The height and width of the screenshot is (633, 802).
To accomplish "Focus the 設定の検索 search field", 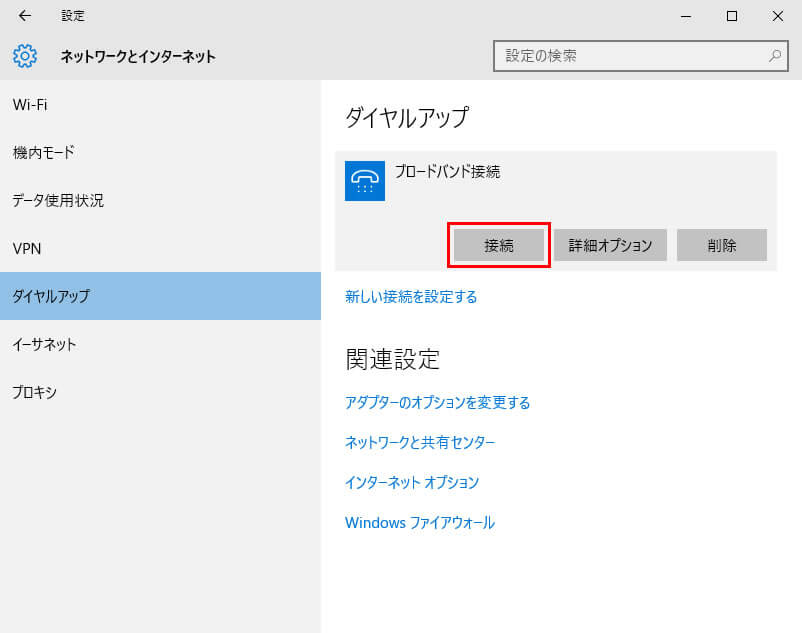I will point(630,56).
